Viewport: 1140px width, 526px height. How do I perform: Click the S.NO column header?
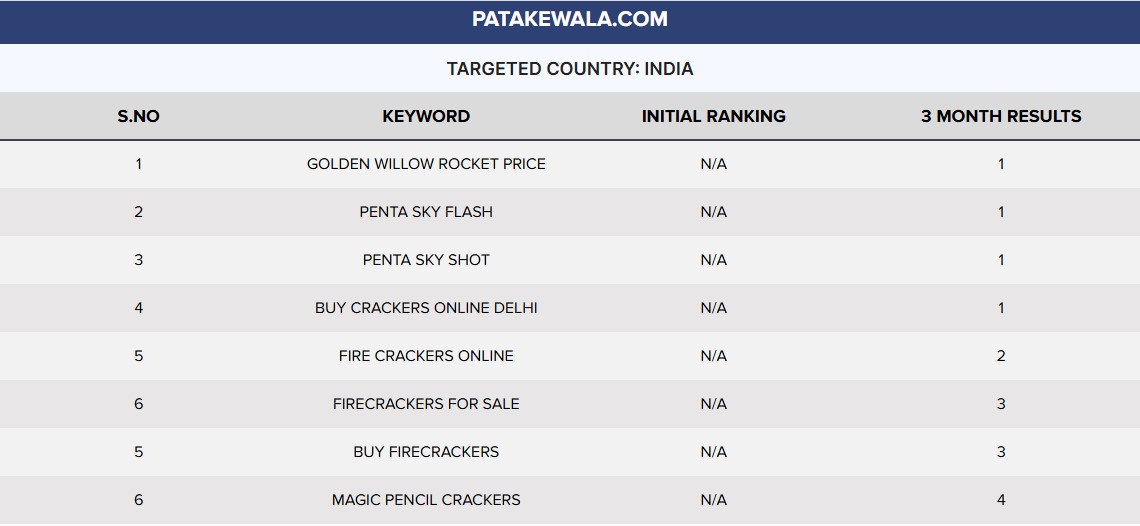(138, 116)
